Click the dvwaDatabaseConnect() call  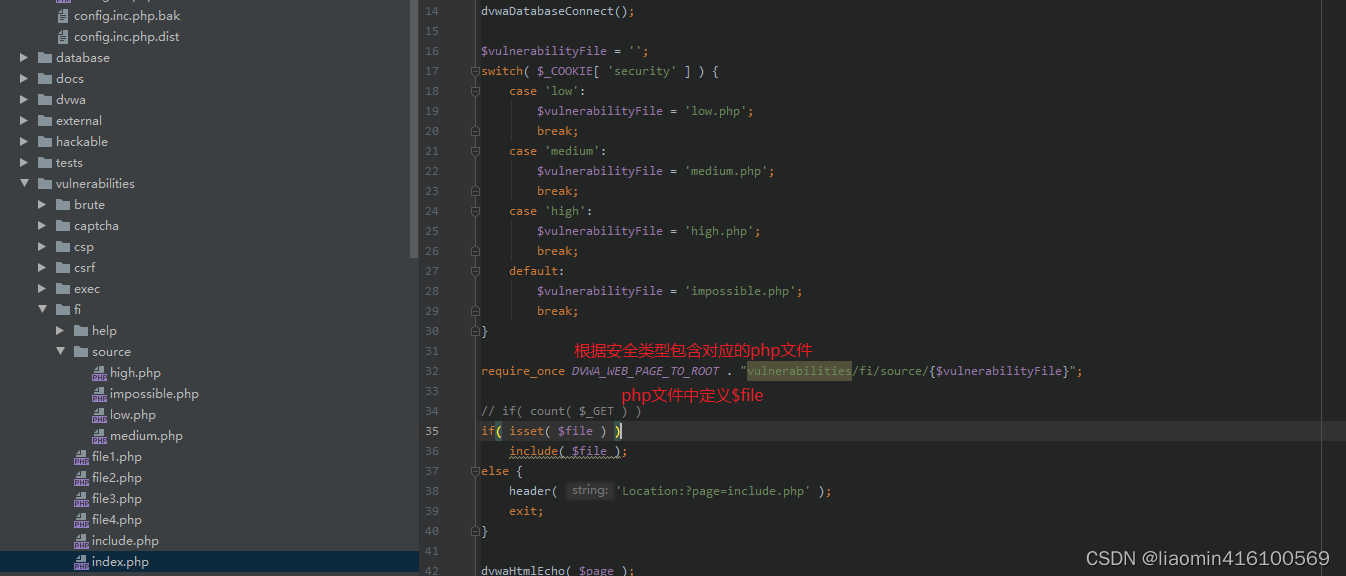click(x=558, y=11)
